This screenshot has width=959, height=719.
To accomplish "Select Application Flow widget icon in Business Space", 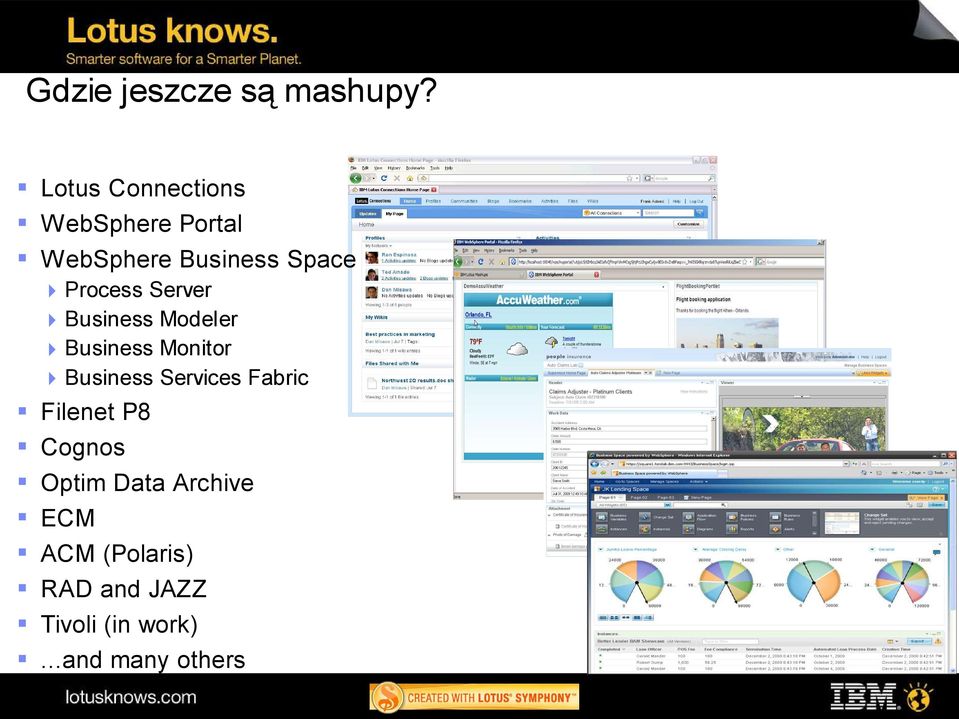I will [x=689, y=517].
